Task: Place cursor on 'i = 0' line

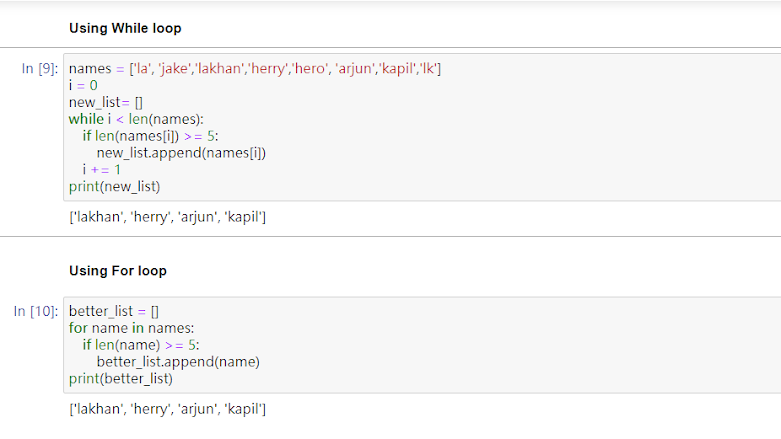Action: (83, 85)
